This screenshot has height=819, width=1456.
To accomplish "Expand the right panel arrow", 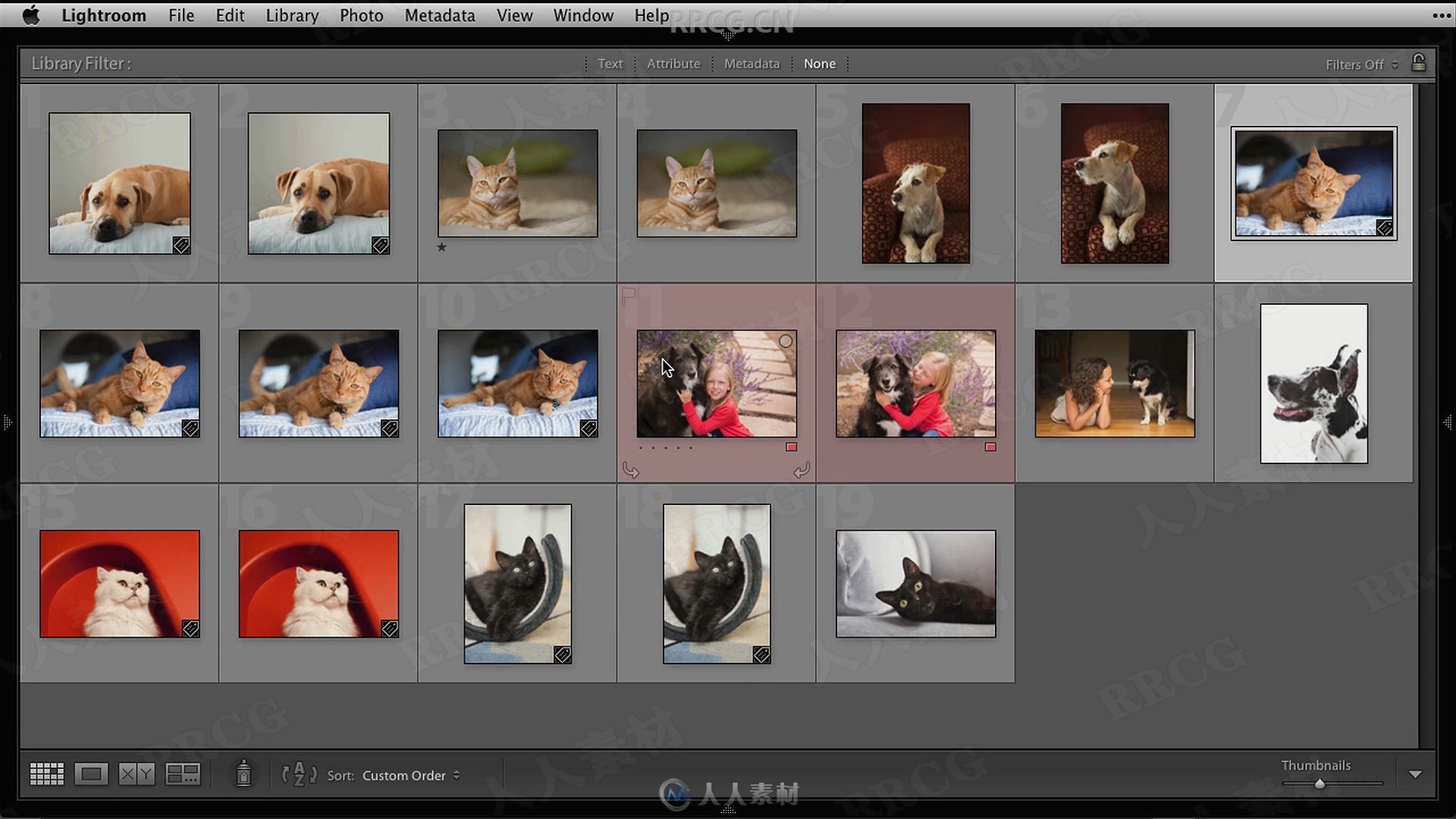I will tap(1448, 422).
